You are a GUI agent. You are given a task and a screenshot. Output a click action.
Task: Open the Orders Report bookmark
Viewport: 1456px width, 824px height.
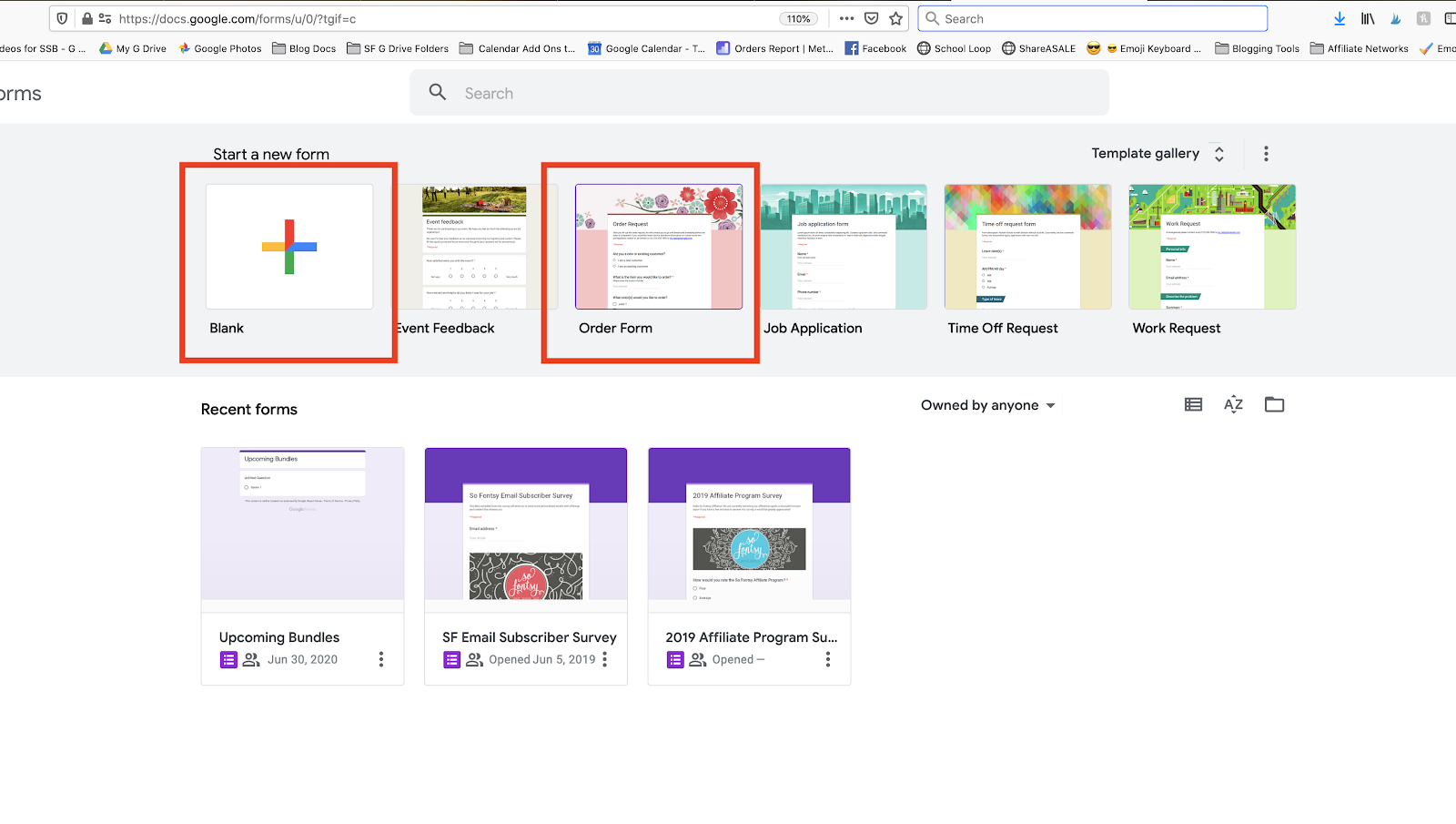pyautogui.click(x=774, y=48)
